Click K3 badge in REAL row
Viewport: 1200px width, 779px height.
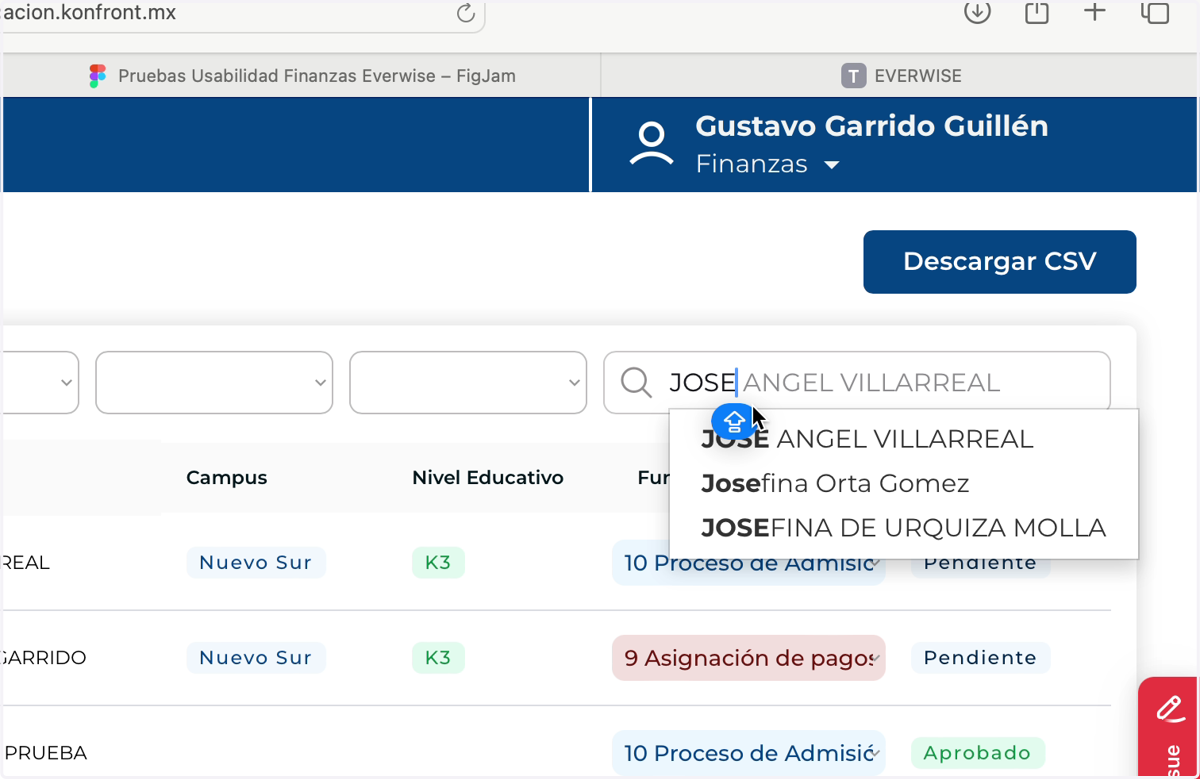[438, 563]
